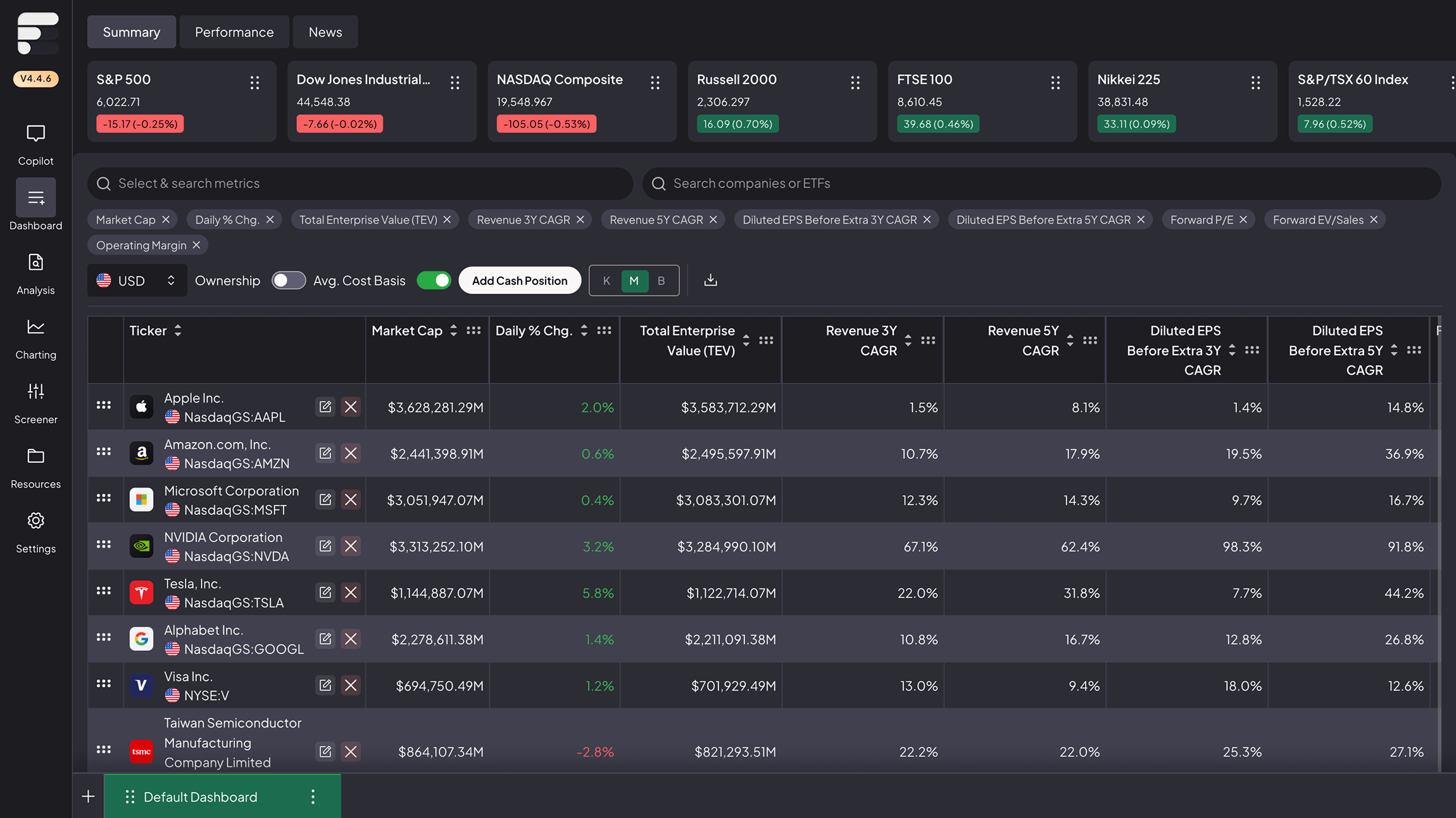Remove Tesla, Inc. from watchlist
1456x818 pixels.
click(351, 593)
